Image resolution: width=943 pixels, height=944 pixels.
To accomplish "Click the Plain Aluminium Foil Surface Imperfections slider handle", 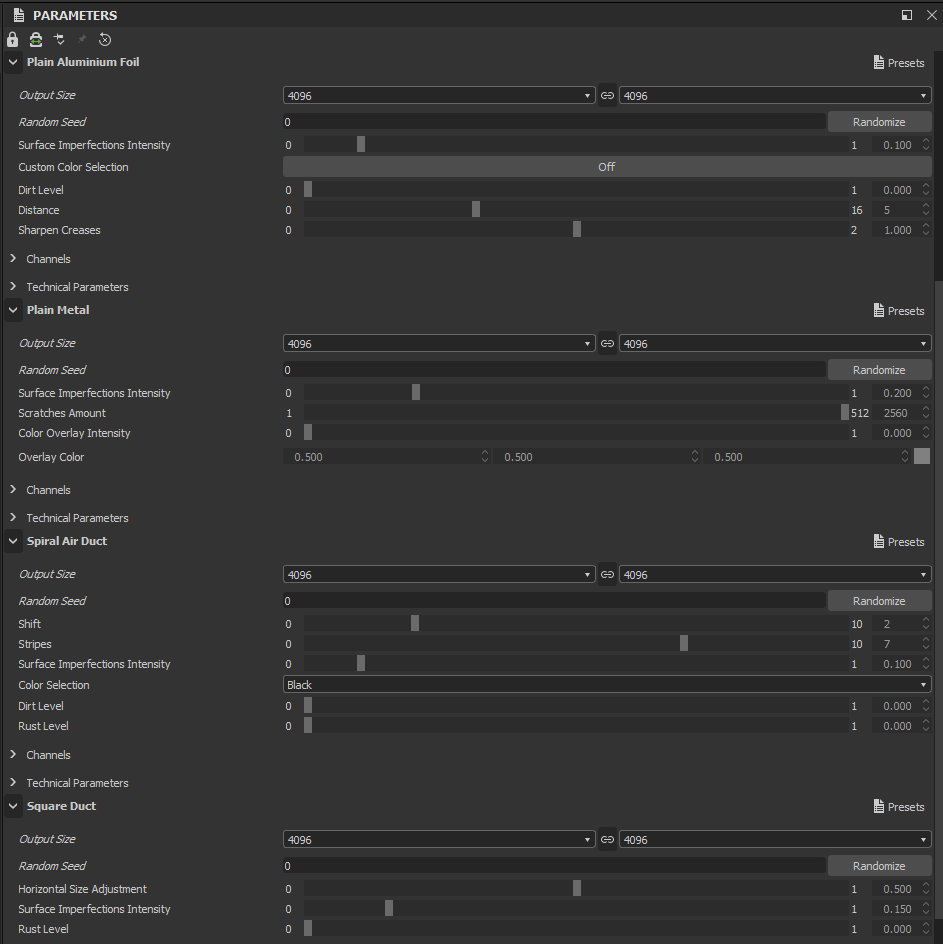I will (x=361, y=144).
